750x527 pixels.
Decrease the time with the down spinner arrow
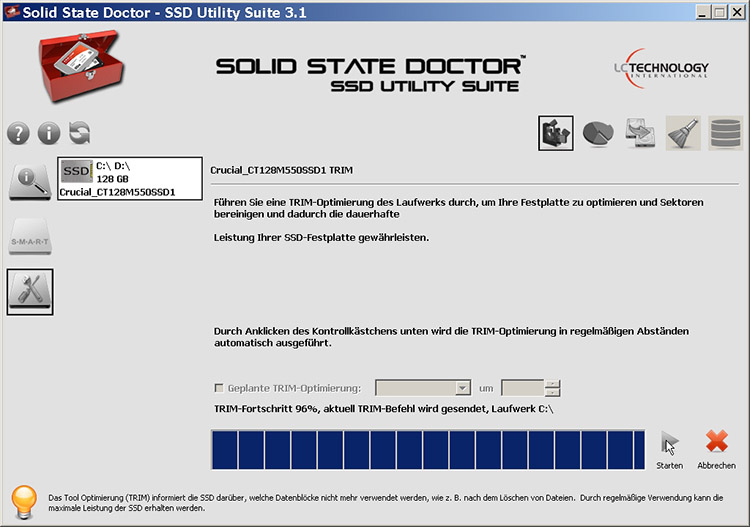(x=552, y=392)
